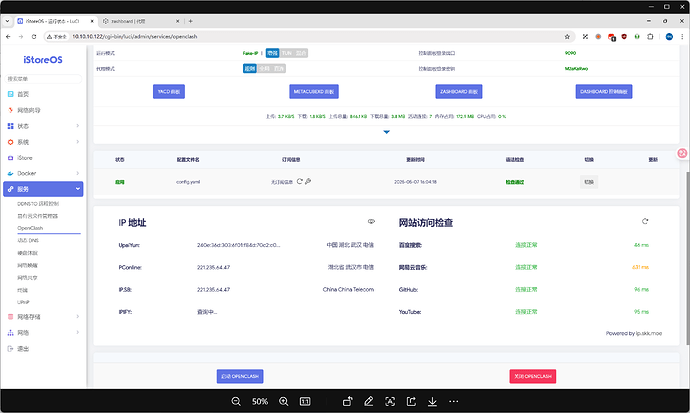Click the 退出 logout sidebar item

click(18, 349)
